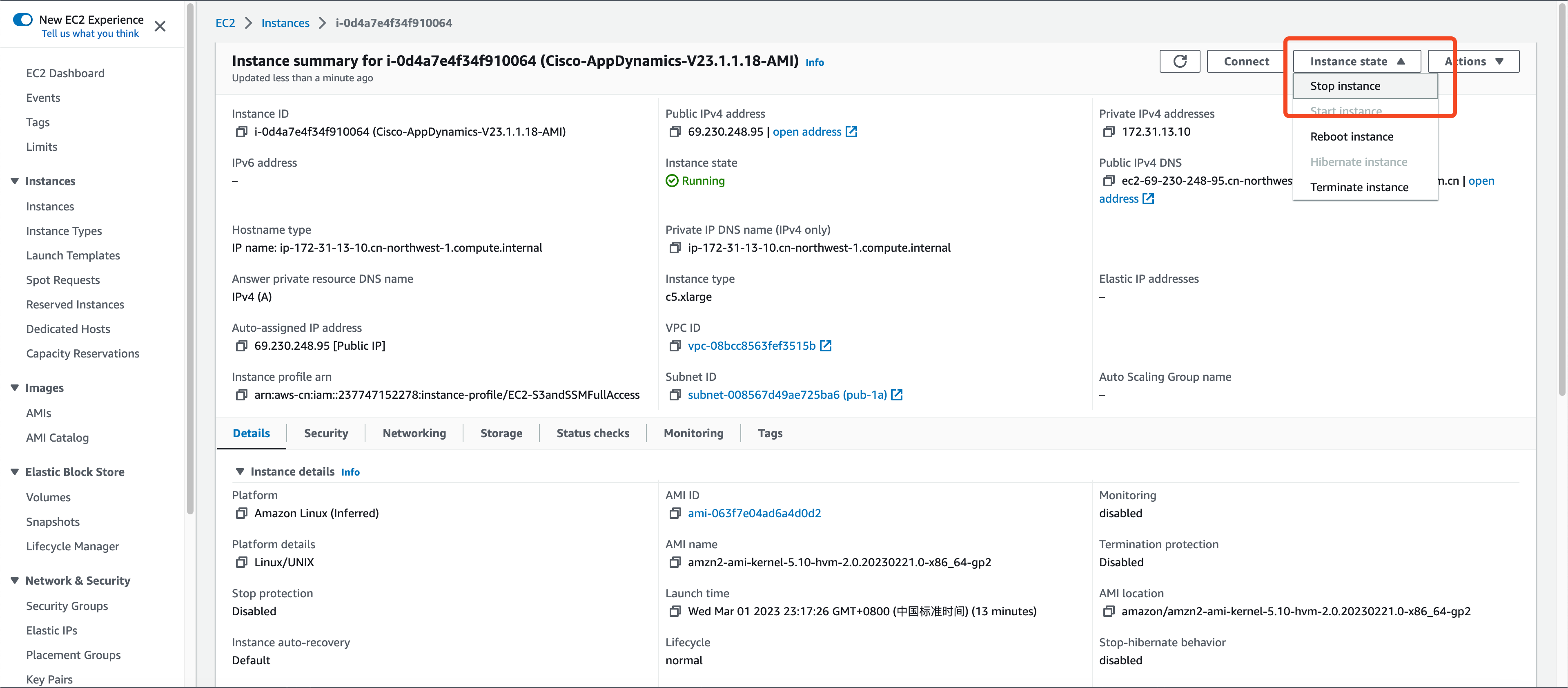
Task: Switch to the Security tab
Action: 326,433
